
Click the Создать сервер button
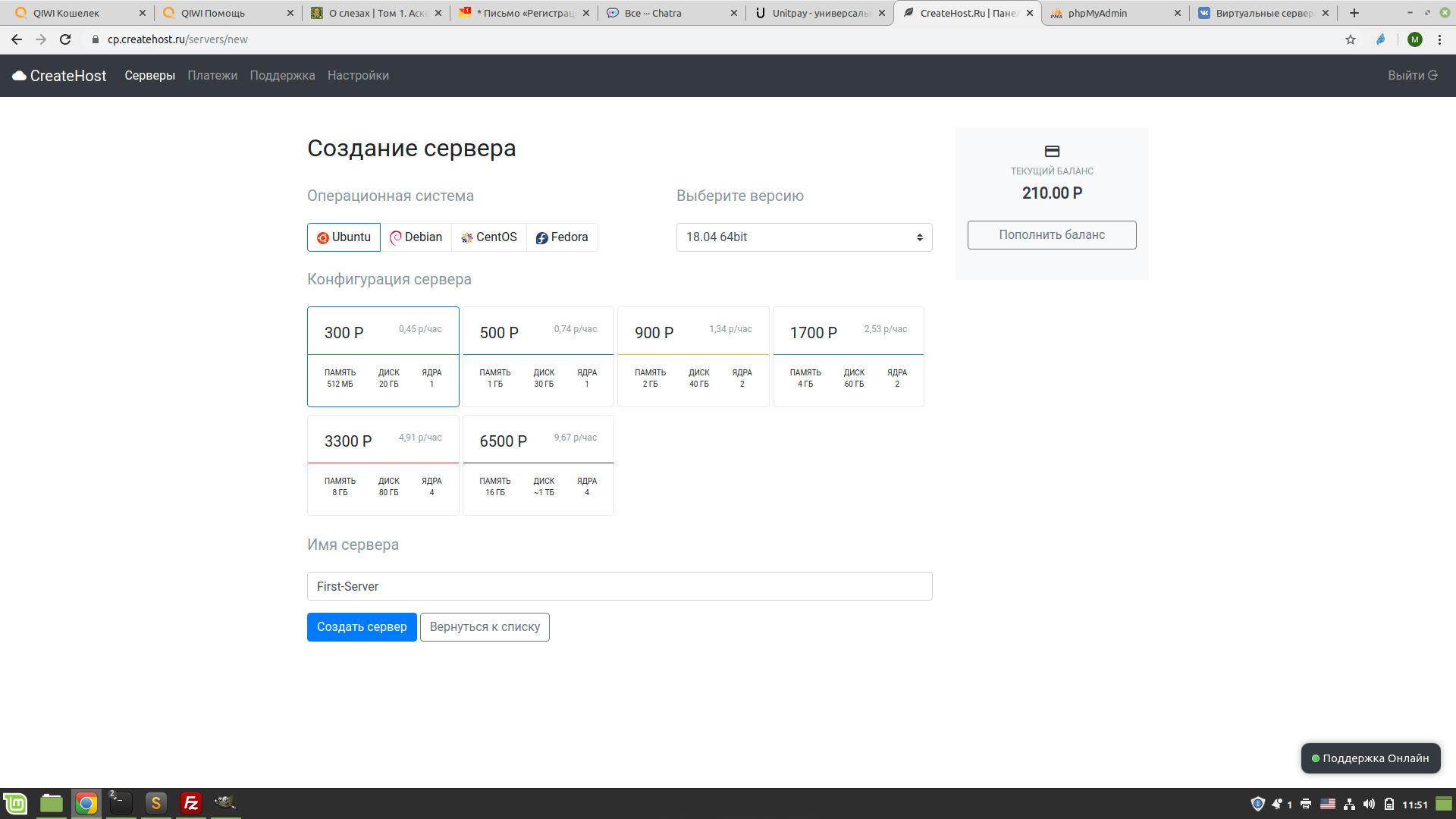coord(362,627)
